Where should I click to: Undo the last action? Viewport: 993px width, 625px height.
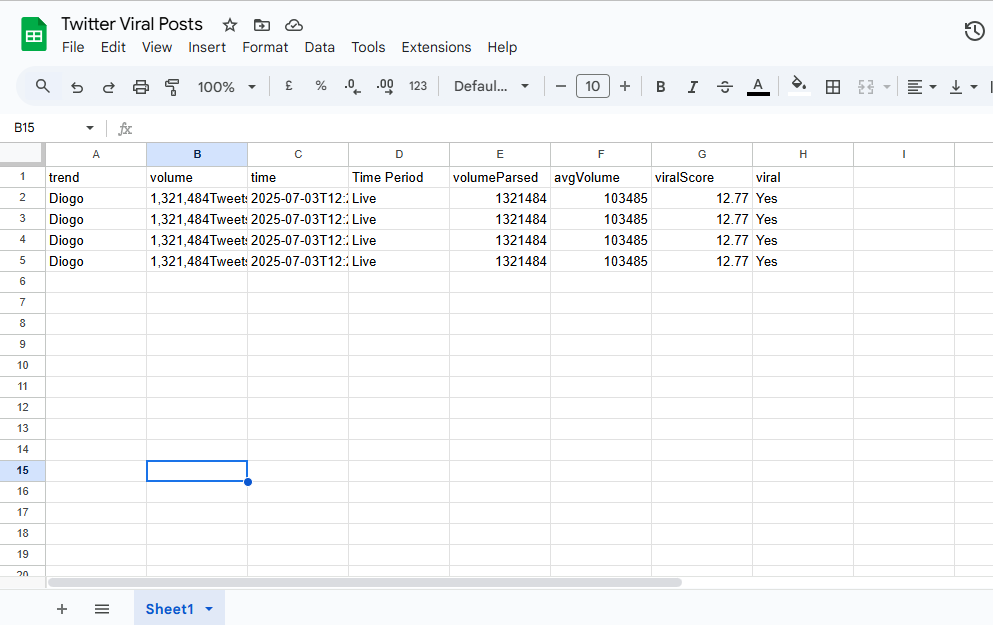pyautogui.click(x=77, y=87)
